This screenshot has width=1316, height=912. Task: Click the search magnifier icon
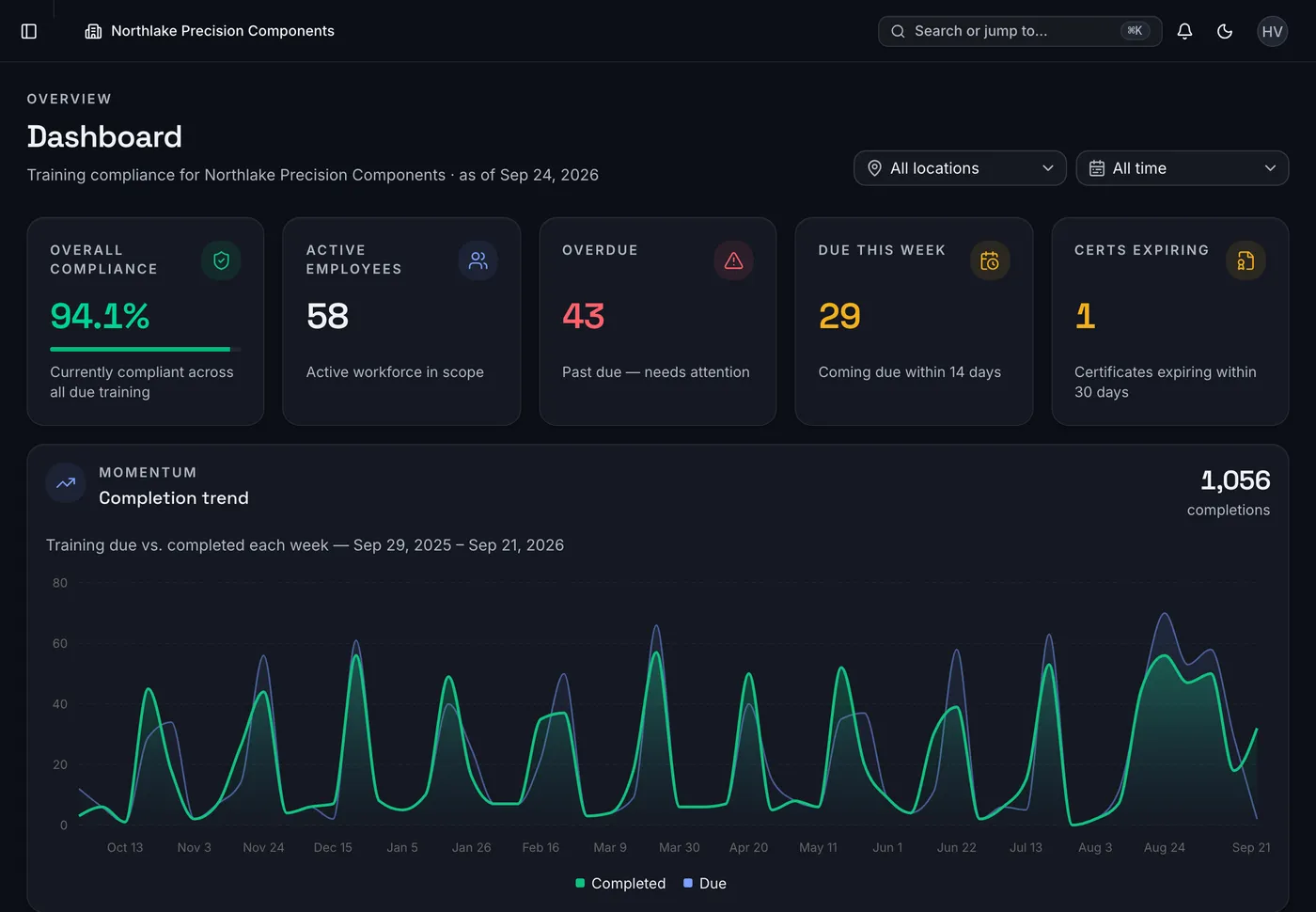click(898, 31)
